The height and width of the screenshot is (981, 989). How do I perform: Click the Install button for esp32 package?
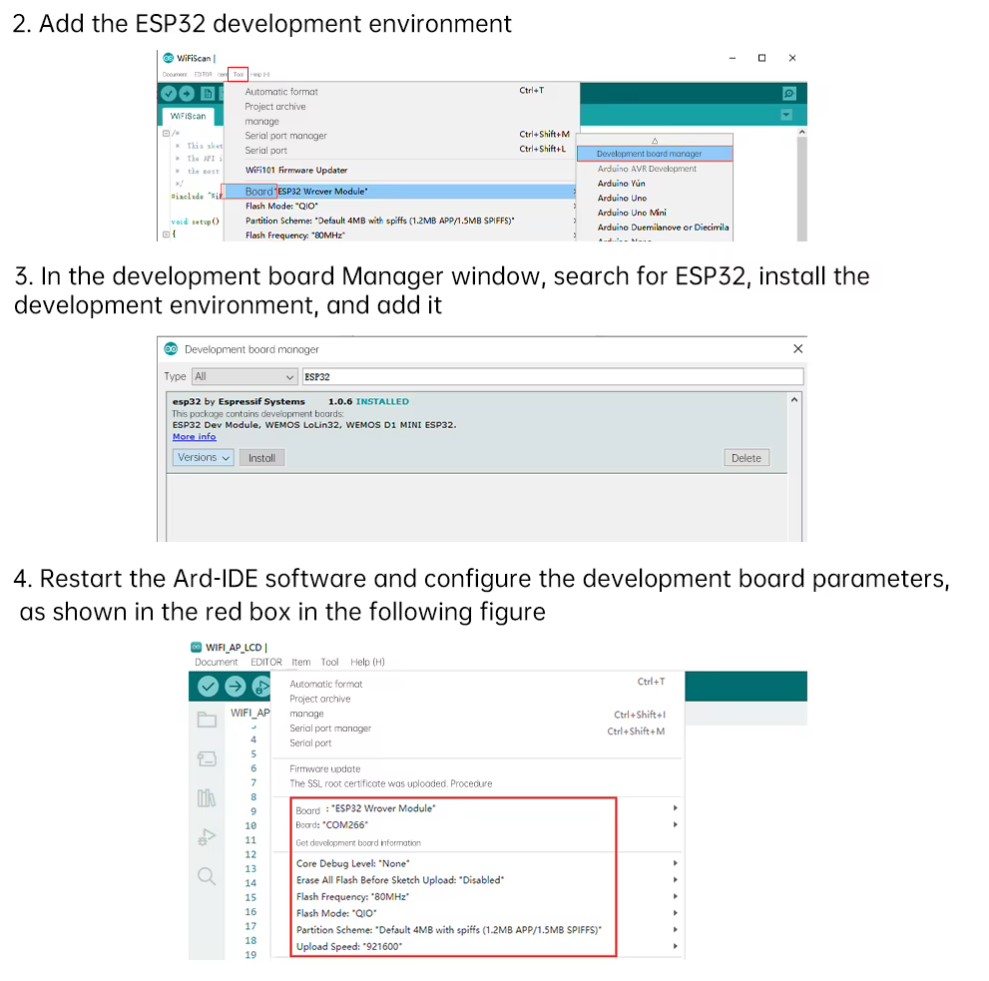262,458
